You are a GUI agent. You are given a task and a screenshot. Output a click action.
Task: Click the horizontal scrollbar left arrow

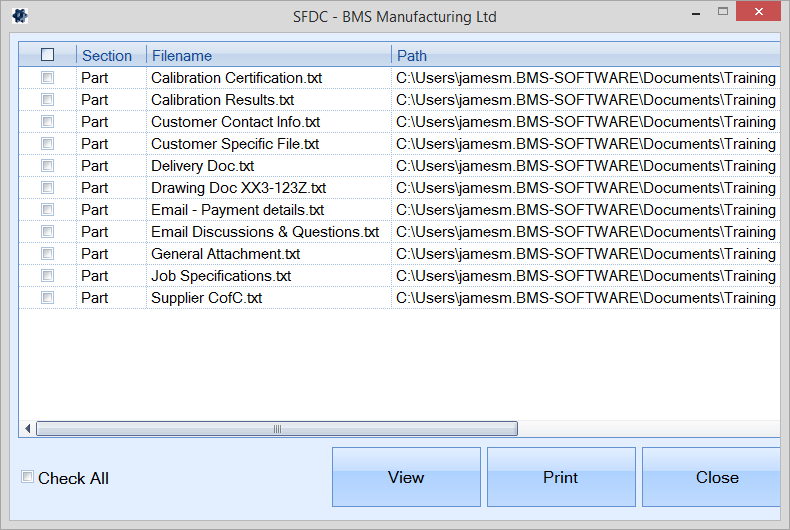point(27,429)
